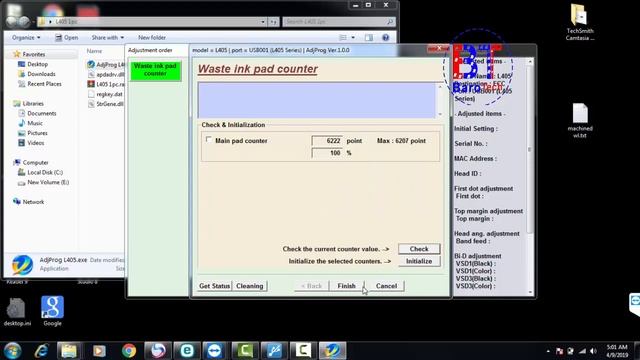Select the regkey.dat file
Image resolution: width=640 pixels, height=360 pixels.
[105, 94]
